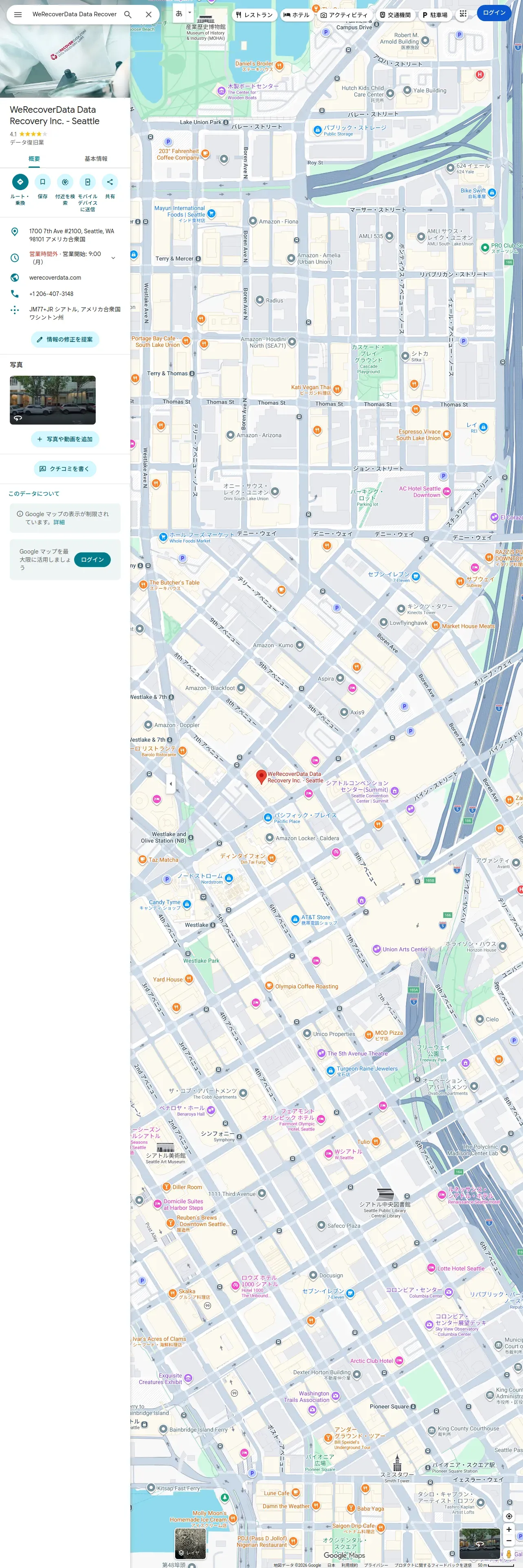This screenshot has height=1568, width=523.
Task: Click the Daniel's Broiler restaurant marker
Action: (x=279, y=65)
